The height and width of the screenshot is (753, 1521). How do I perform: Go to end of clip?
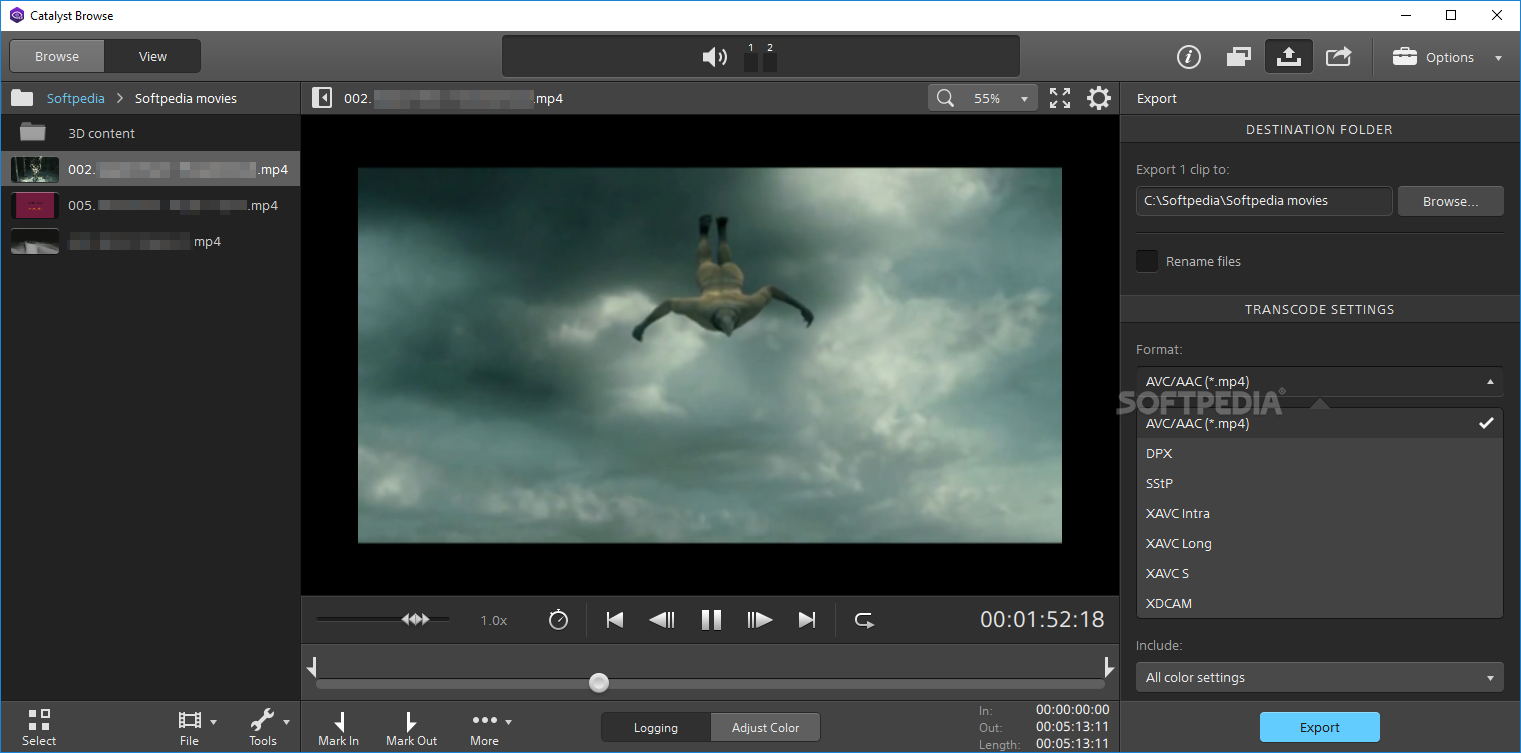coord(807,620)
